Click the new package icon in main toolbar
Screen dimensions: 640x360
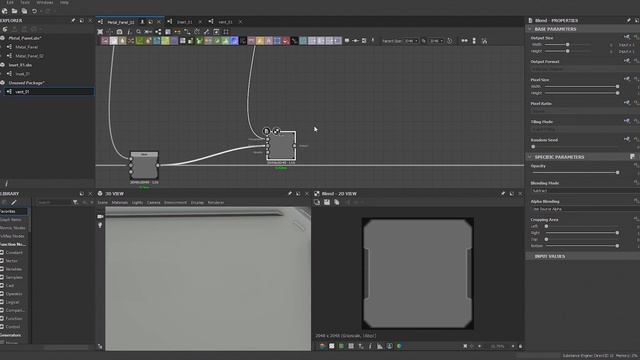click(4, 11)
